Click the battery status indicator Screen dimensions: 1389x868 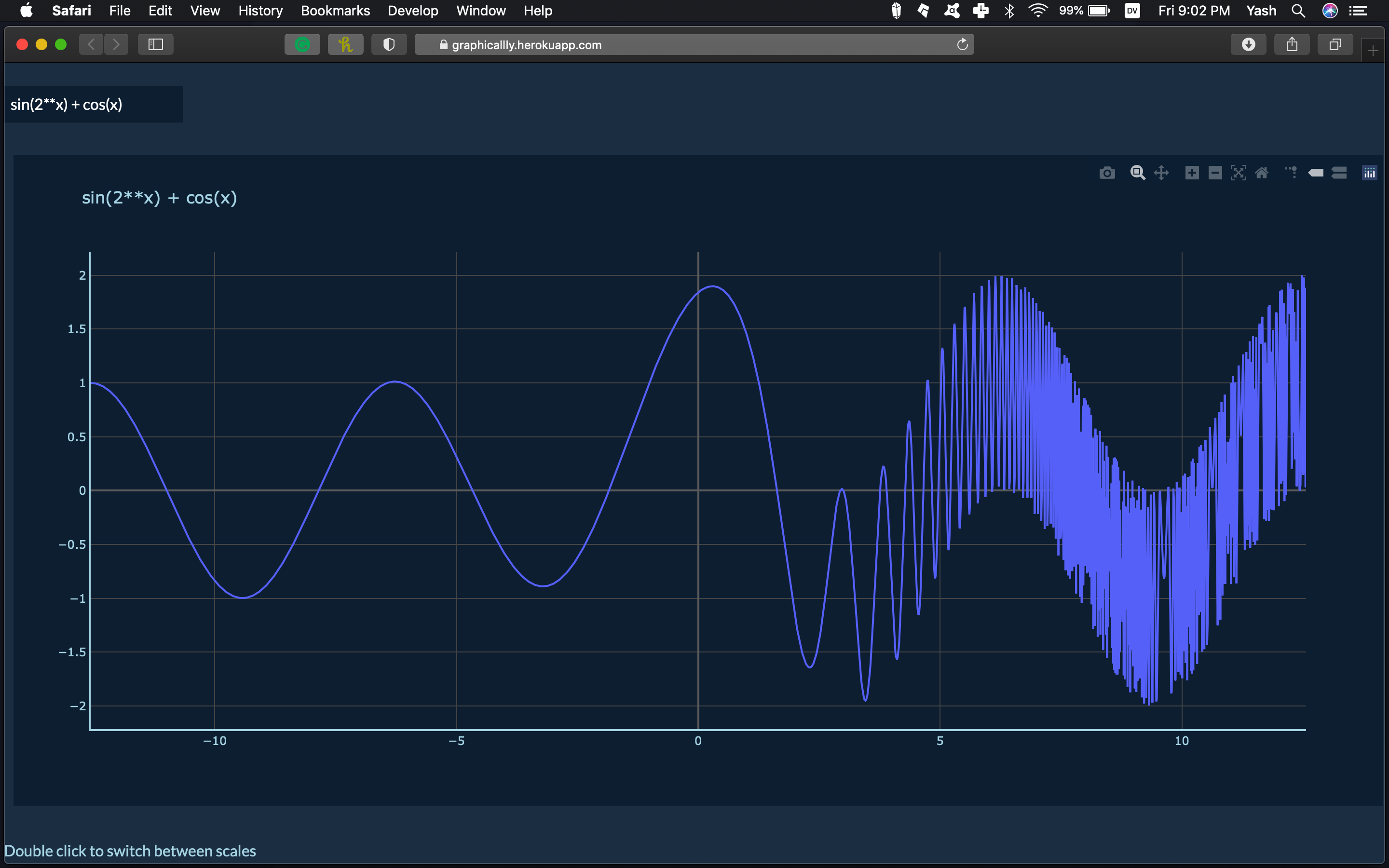(1084, 10)
